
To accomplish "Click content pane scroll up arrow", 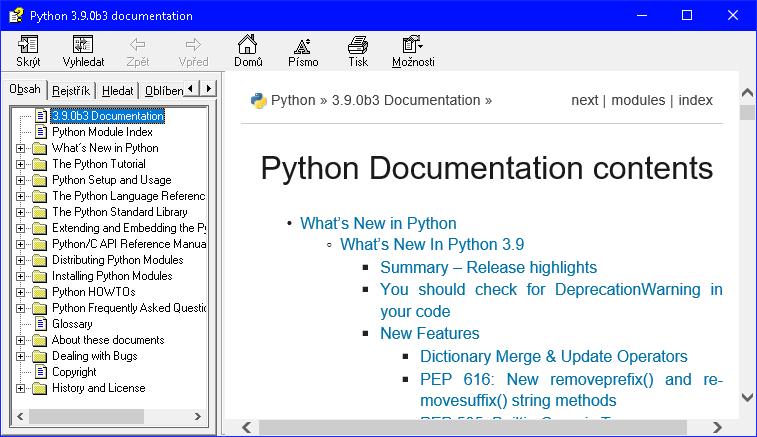I will pos(747,93).
